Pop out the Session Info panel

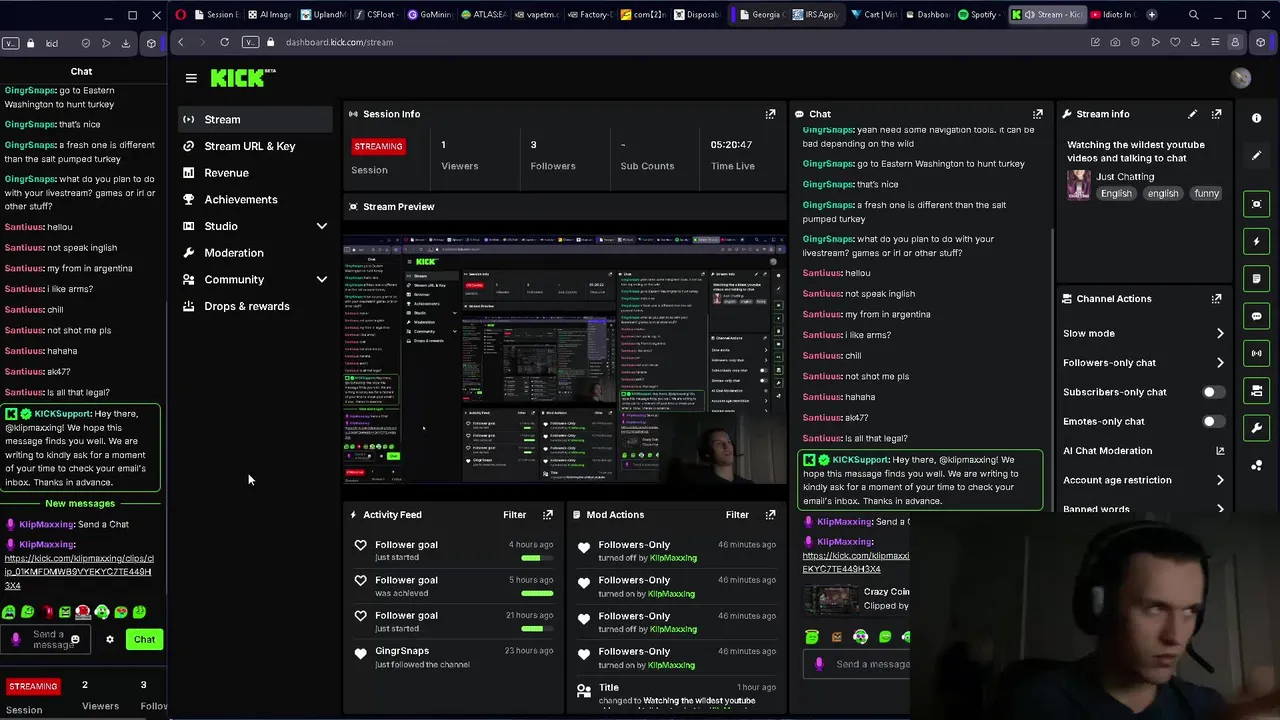pos(770,114)
